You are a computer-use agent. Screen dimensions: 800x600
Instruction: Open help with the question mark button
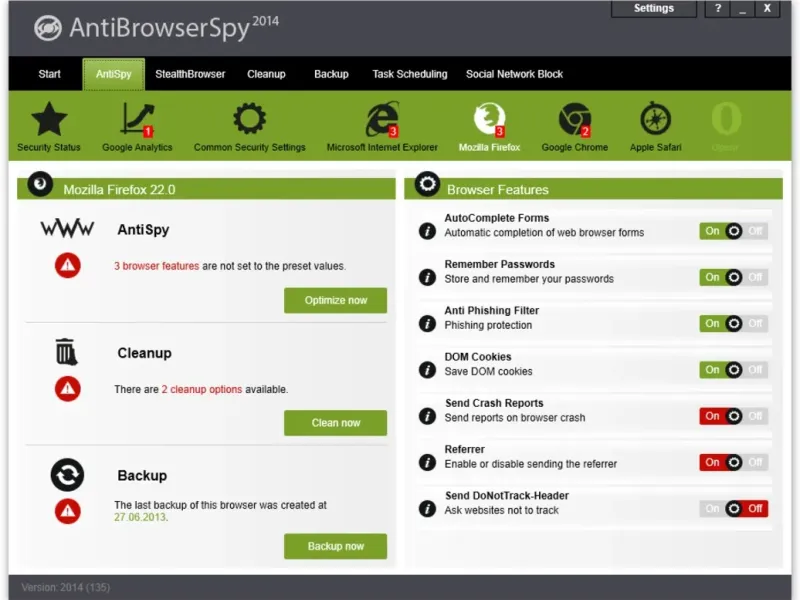(x=717, y=8)
